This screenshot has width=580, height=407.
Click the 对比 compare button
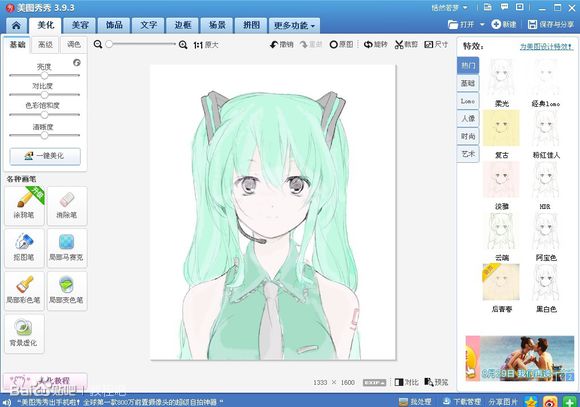tap(407, 382)
